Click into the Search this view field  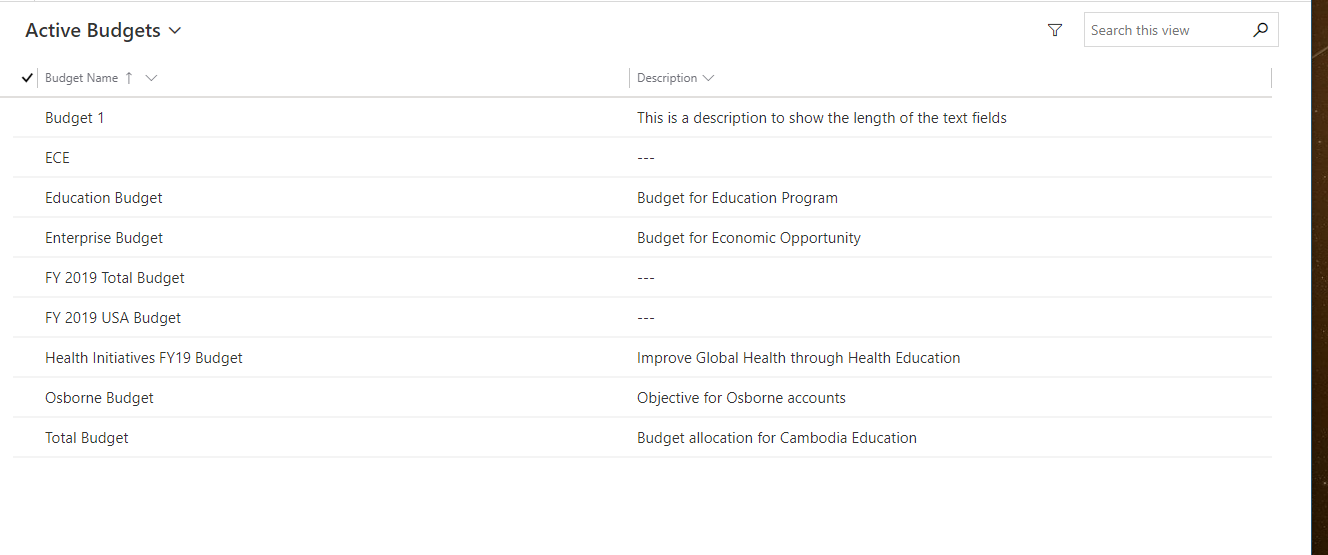[x=1166, y=30]
